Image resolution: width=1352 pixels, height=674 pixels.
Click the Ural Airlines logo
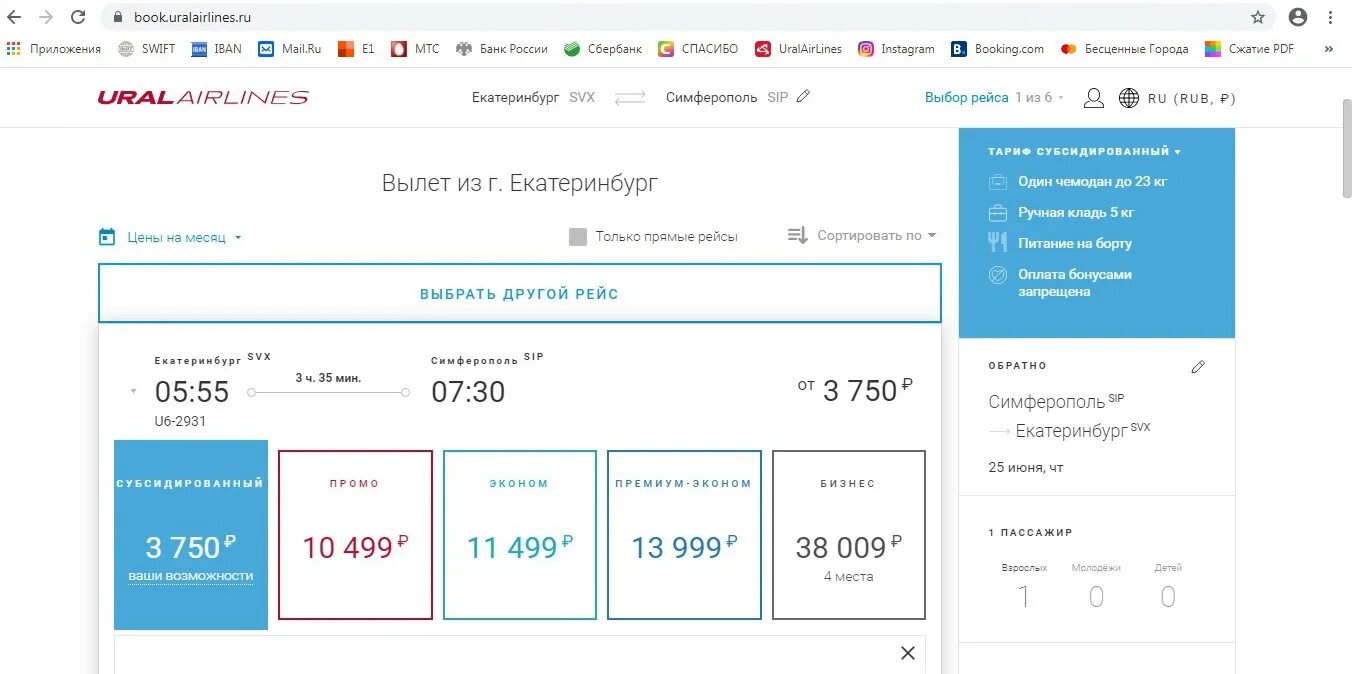click(x=203, y=97)
